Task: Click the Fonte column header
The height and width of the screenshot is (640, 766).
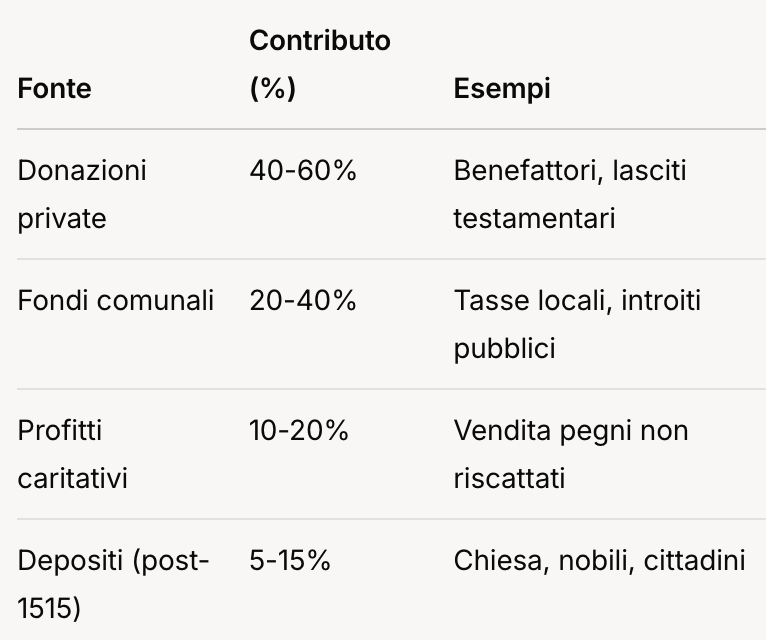Action: (x=54, y=88)
